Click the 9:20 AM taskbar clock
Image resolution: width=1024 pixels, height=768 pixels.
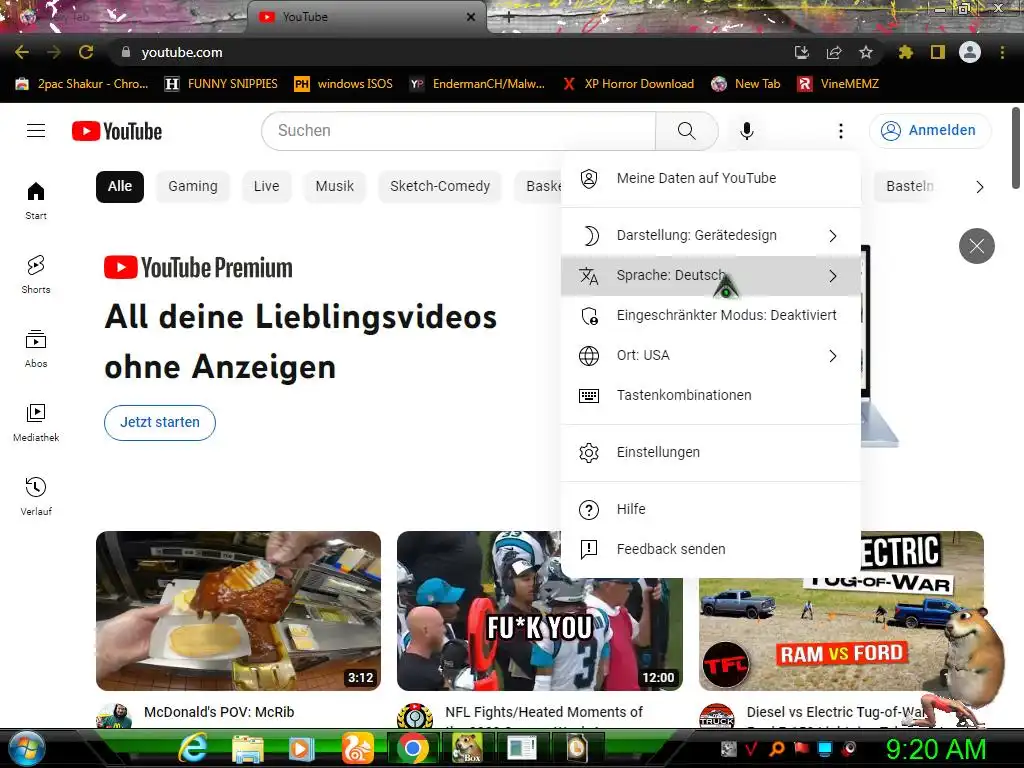[x=935, y=749]
